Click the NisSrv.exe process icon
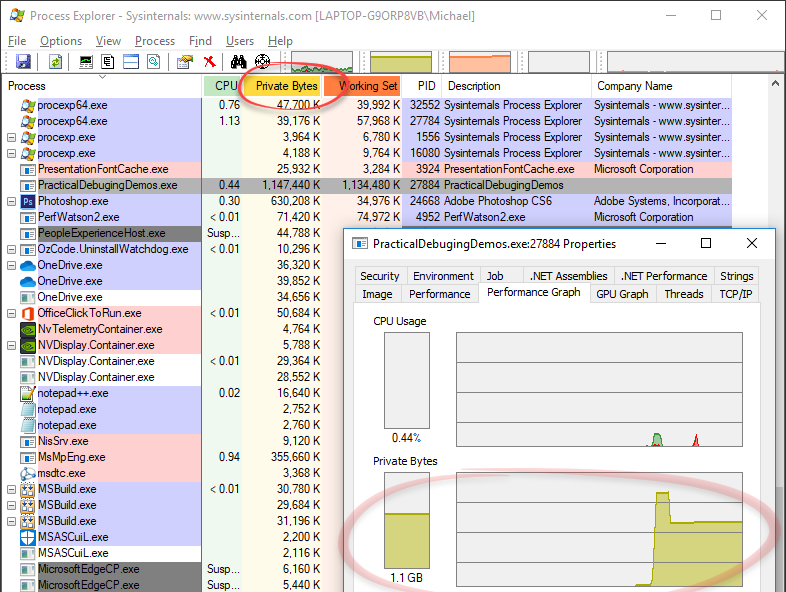Screen dimensions: 786x592 (x=28, y=442)
